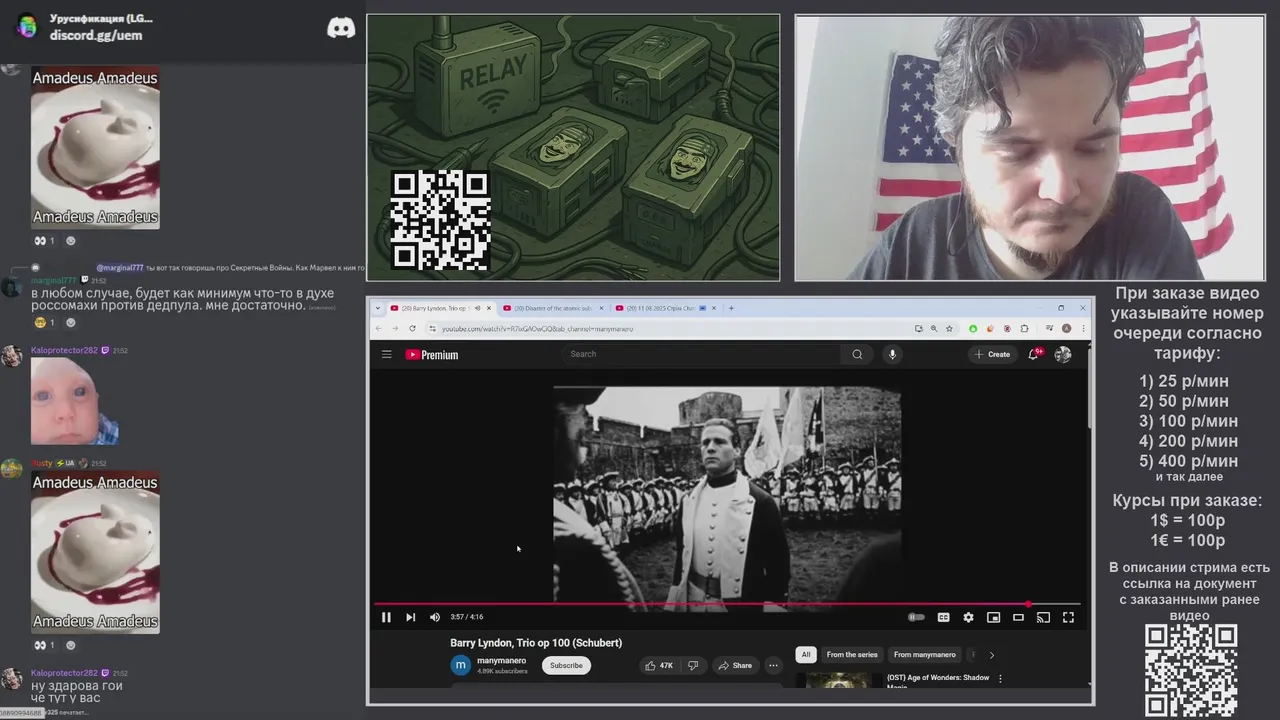Viewport: 1280px width, 720px height.
Task: Go back in Chrome browser
Action: 378,328
